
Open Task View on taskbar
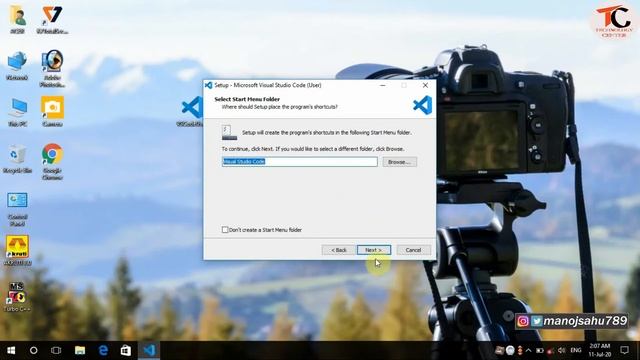click(x=56, y=350)
